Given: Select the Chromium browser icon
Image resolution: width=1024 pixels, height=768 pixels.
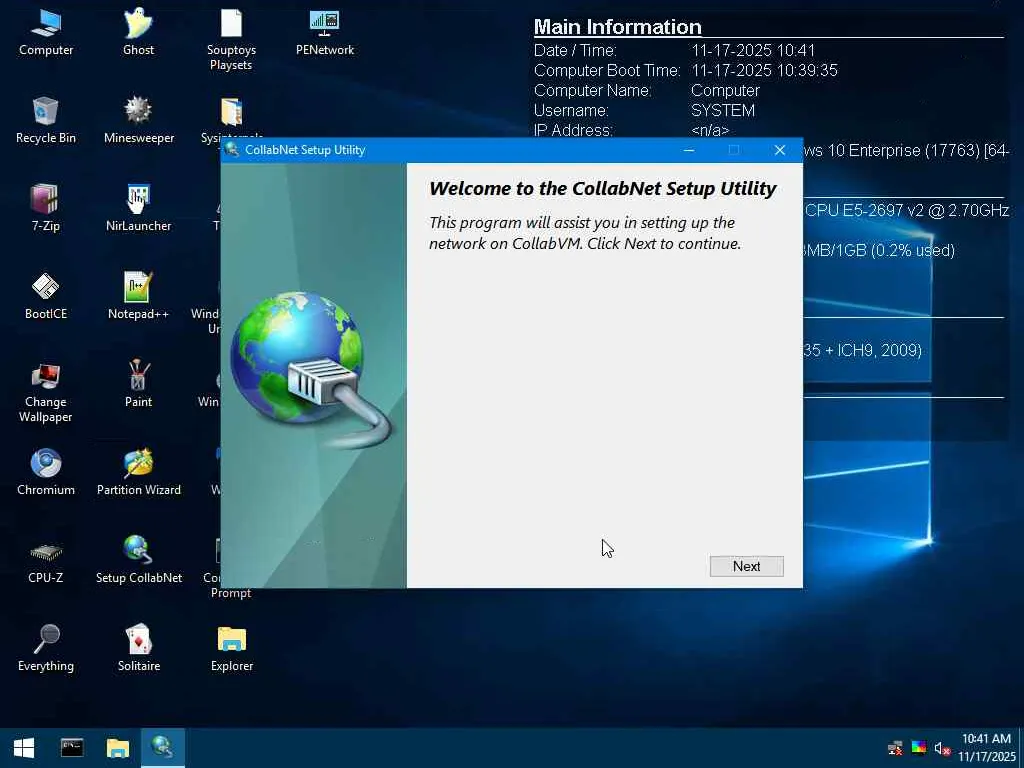Looking at the screenshot, I should pos(46,472).
